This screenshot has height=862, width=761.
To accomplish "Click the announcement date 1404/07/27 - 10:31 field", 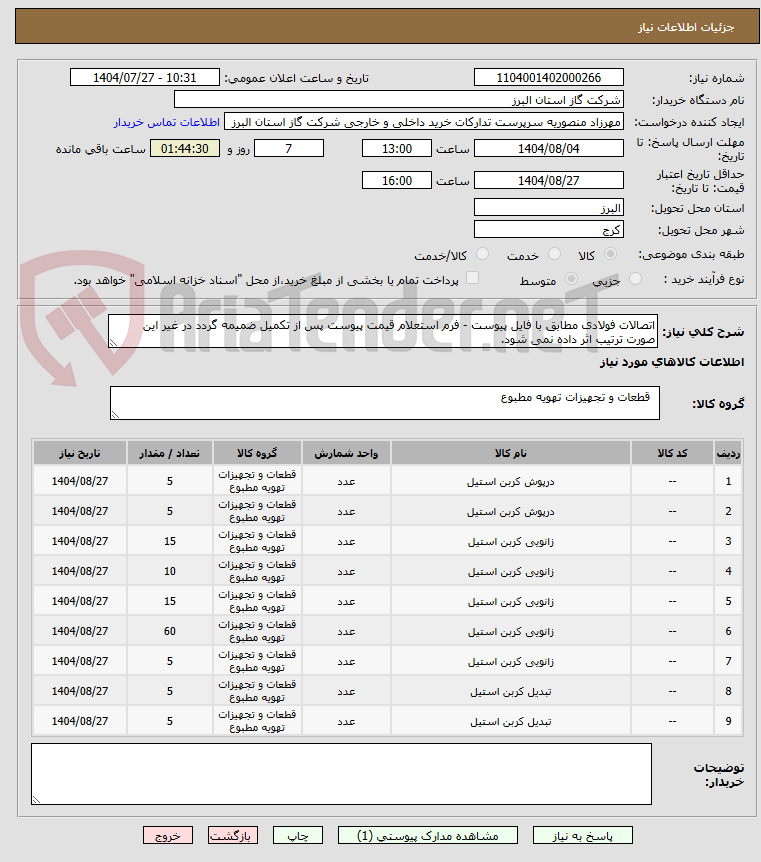I will pos(145,78).
